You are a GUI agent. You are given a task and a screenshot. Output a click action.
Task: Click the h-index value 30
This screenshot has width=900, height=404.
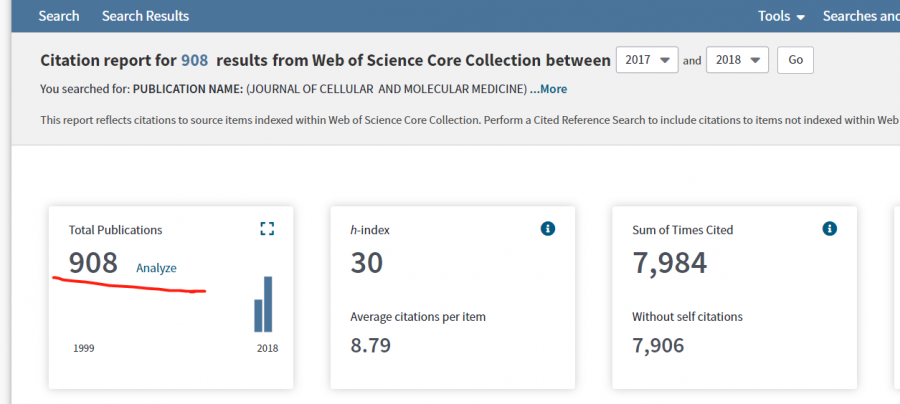366,263
